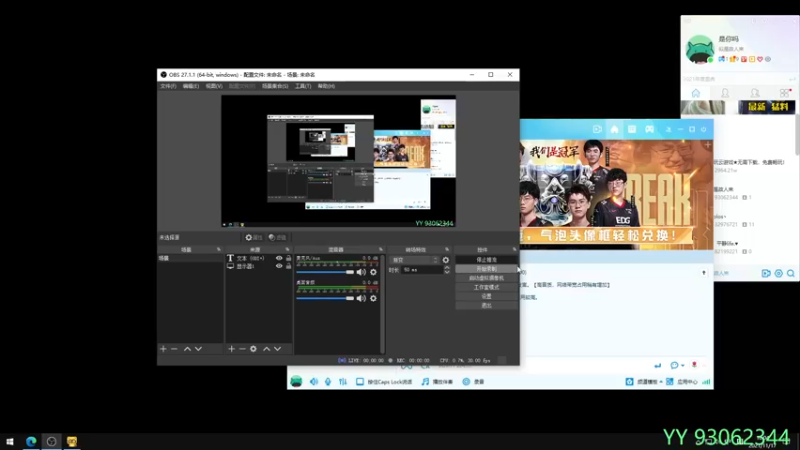Move the source up in Sources panel

pyautogui.click(x=266, y=349)
